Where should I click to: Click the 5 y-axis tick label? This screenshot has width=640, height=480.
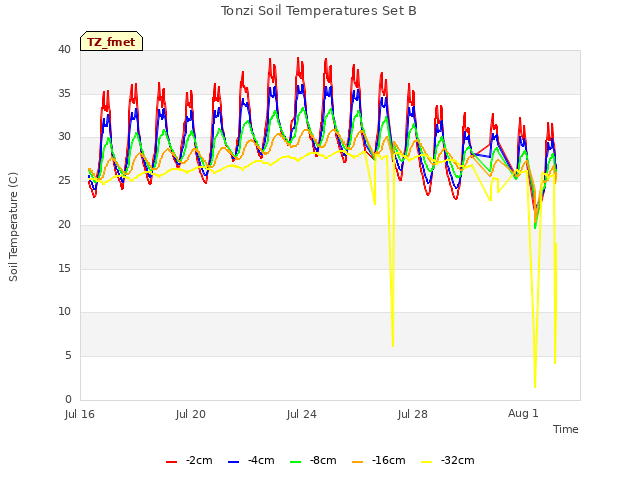pos(68,356)
